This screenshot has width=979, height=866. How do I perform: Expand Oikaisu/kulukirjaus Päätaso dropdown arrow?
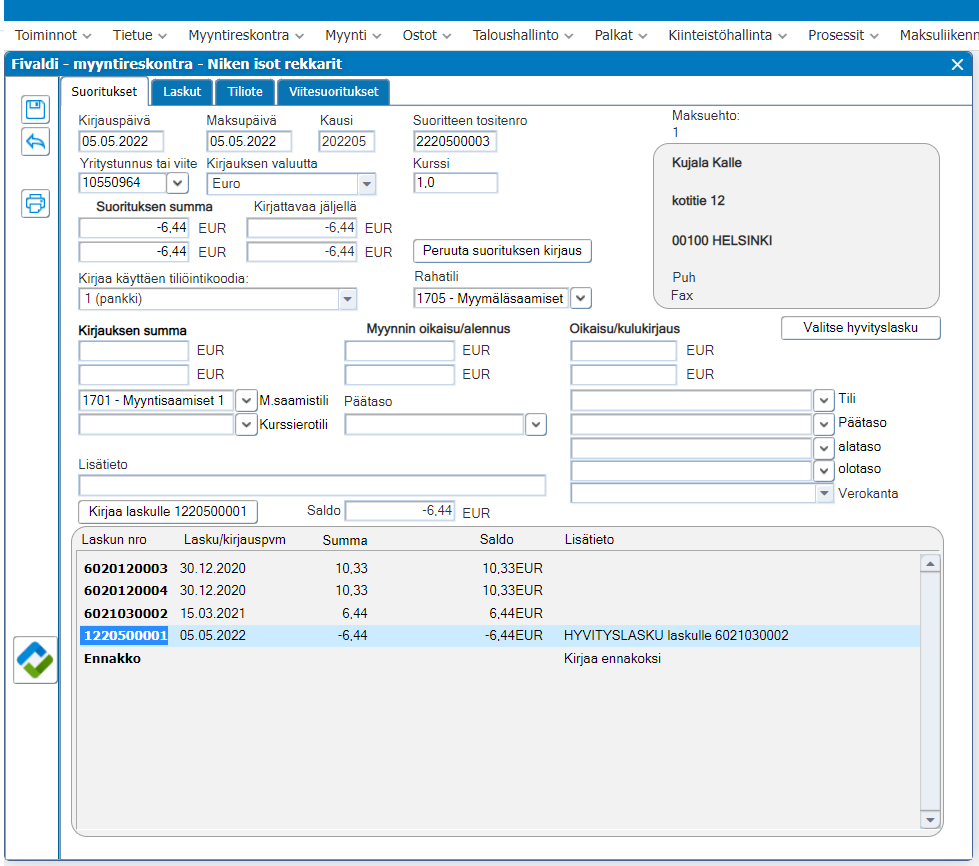pyautogui.click(x=824, y=425)
